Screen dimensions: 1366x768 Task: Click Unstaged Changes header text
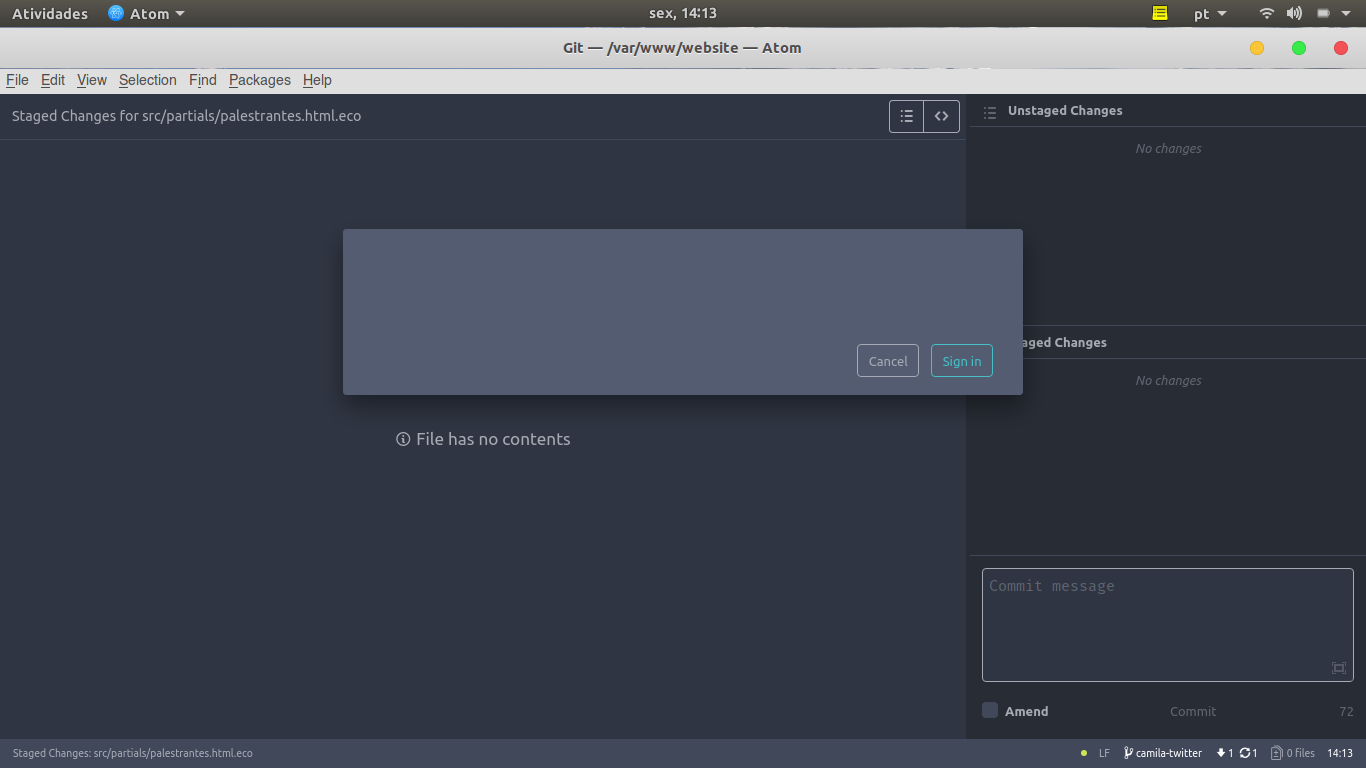click(x=1065, y=111)
